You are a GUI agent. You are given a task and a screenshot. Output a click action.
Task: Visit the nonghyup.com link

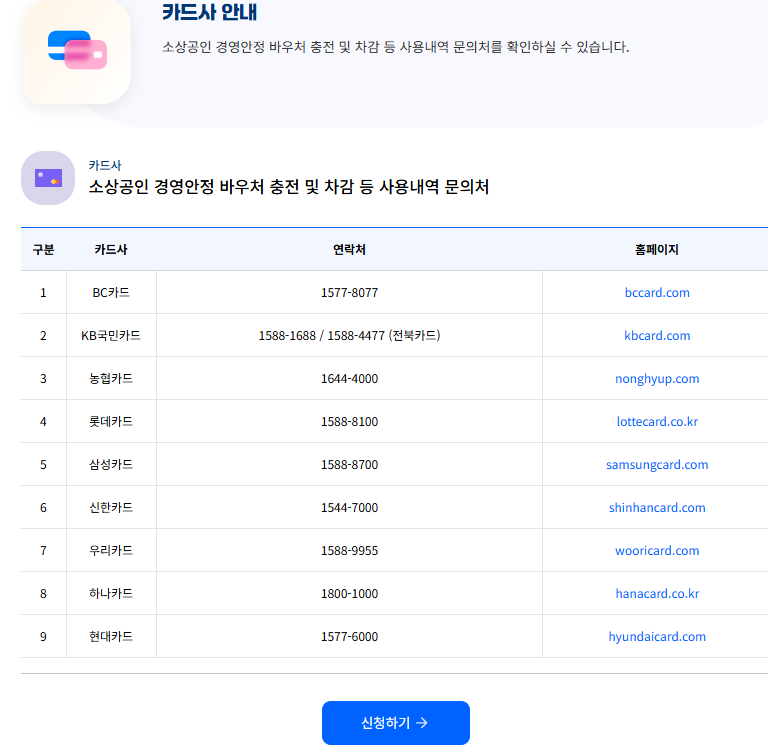657,379
